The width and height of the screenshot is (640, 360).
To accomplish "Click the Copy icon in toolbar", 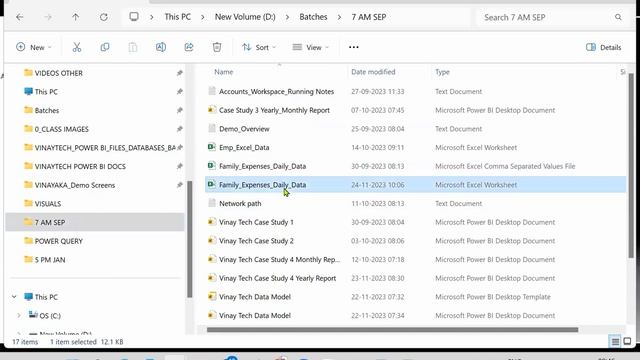I will 105,47.
